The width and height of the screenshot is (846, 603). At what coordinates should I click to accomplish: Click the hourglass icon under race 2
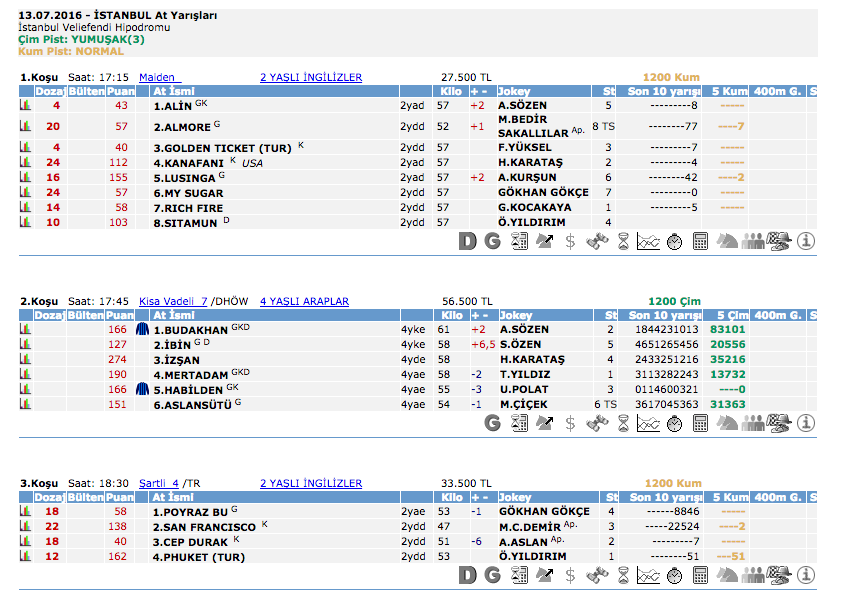(x=622, y=423)
